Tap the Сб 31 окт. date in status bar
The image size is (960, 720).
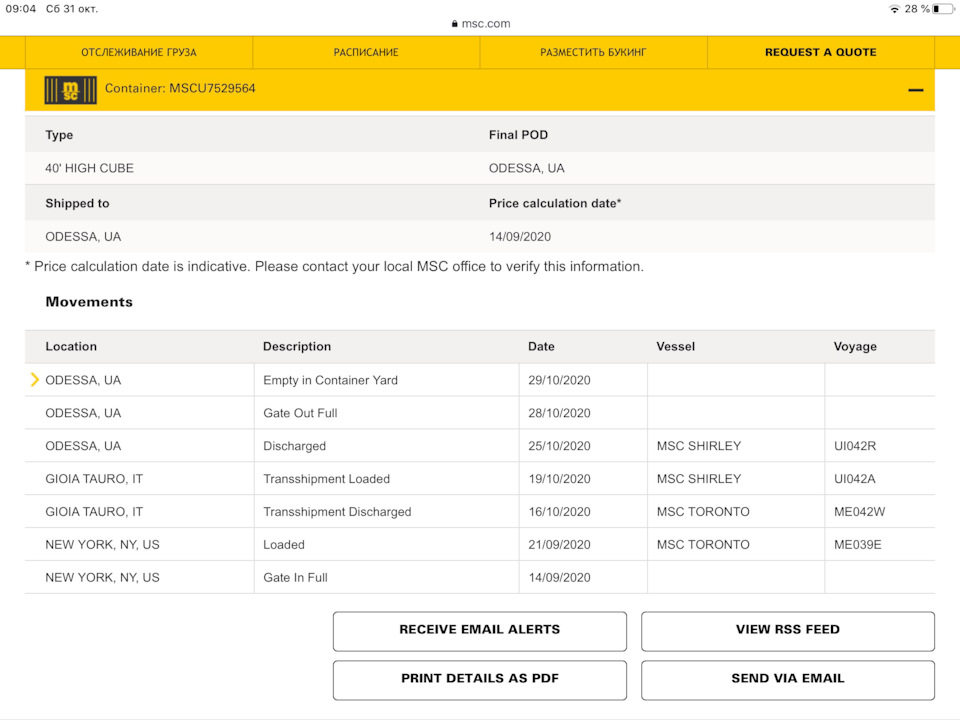72,9
